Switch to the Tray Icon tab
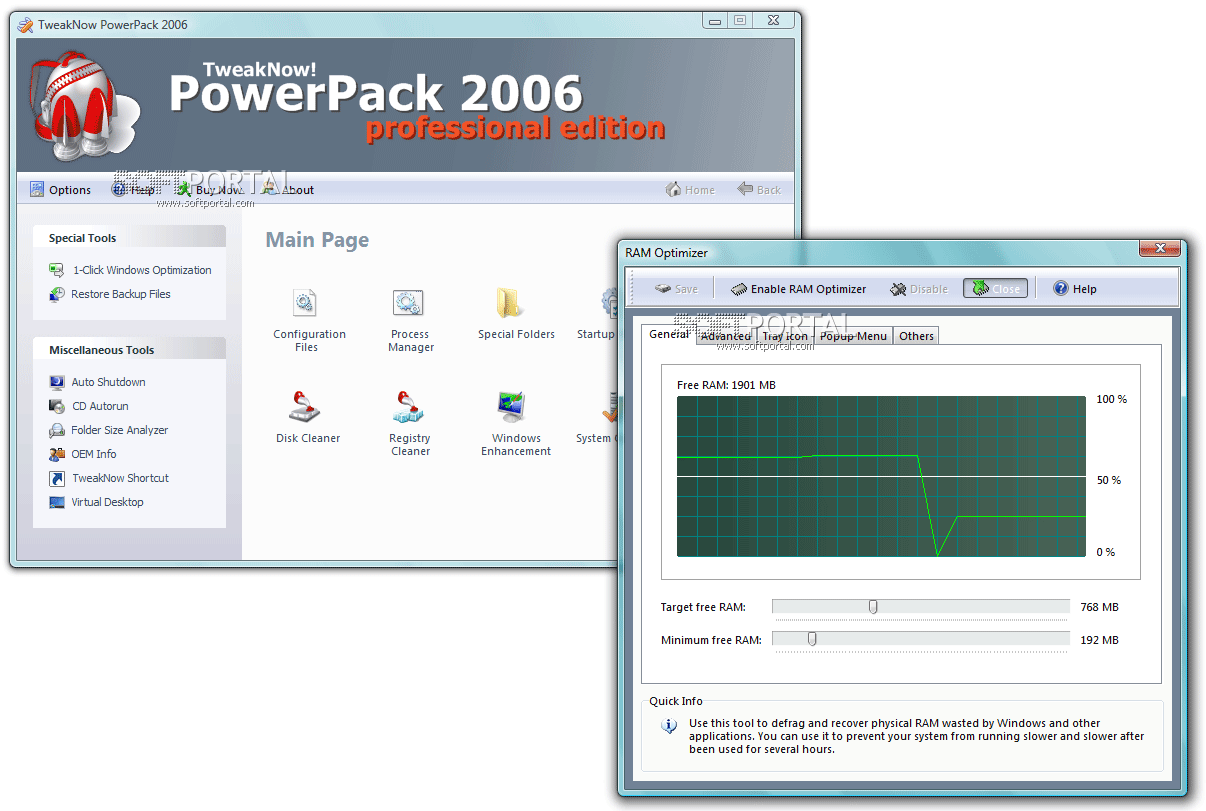Screen dimensions: 1206x811 coord(785,336)
